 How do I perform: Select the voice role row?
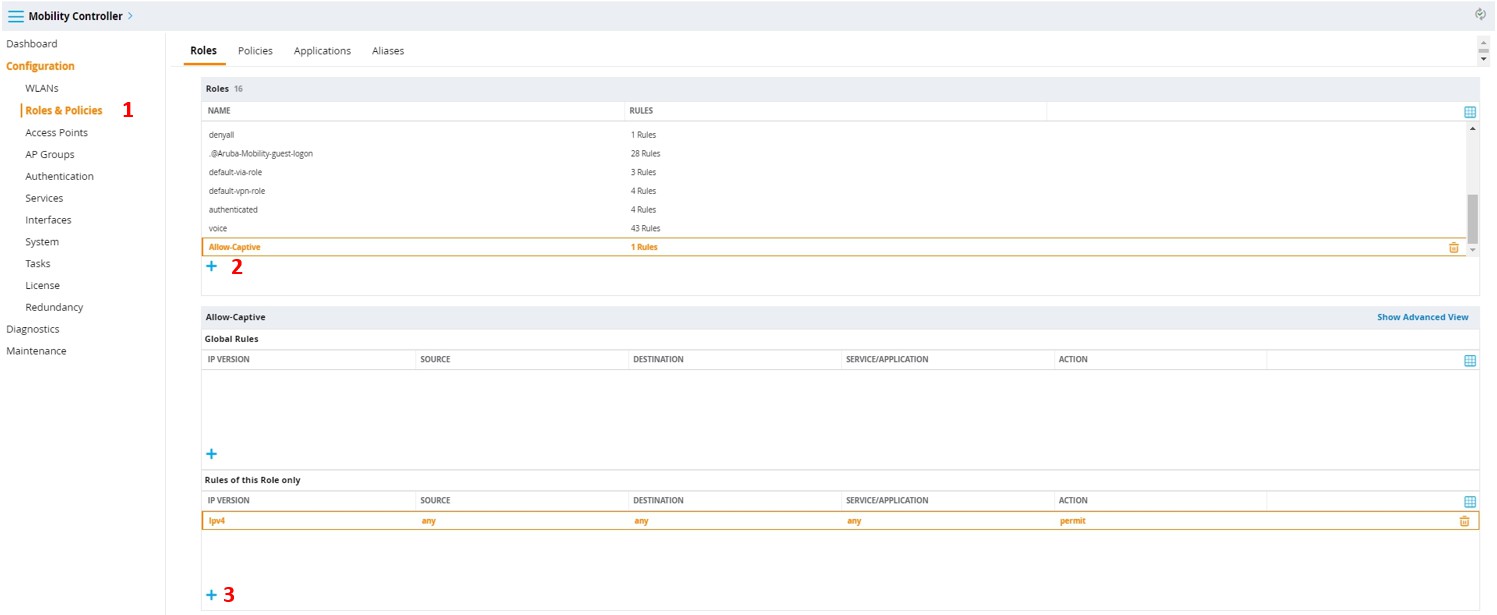[218, 229]
